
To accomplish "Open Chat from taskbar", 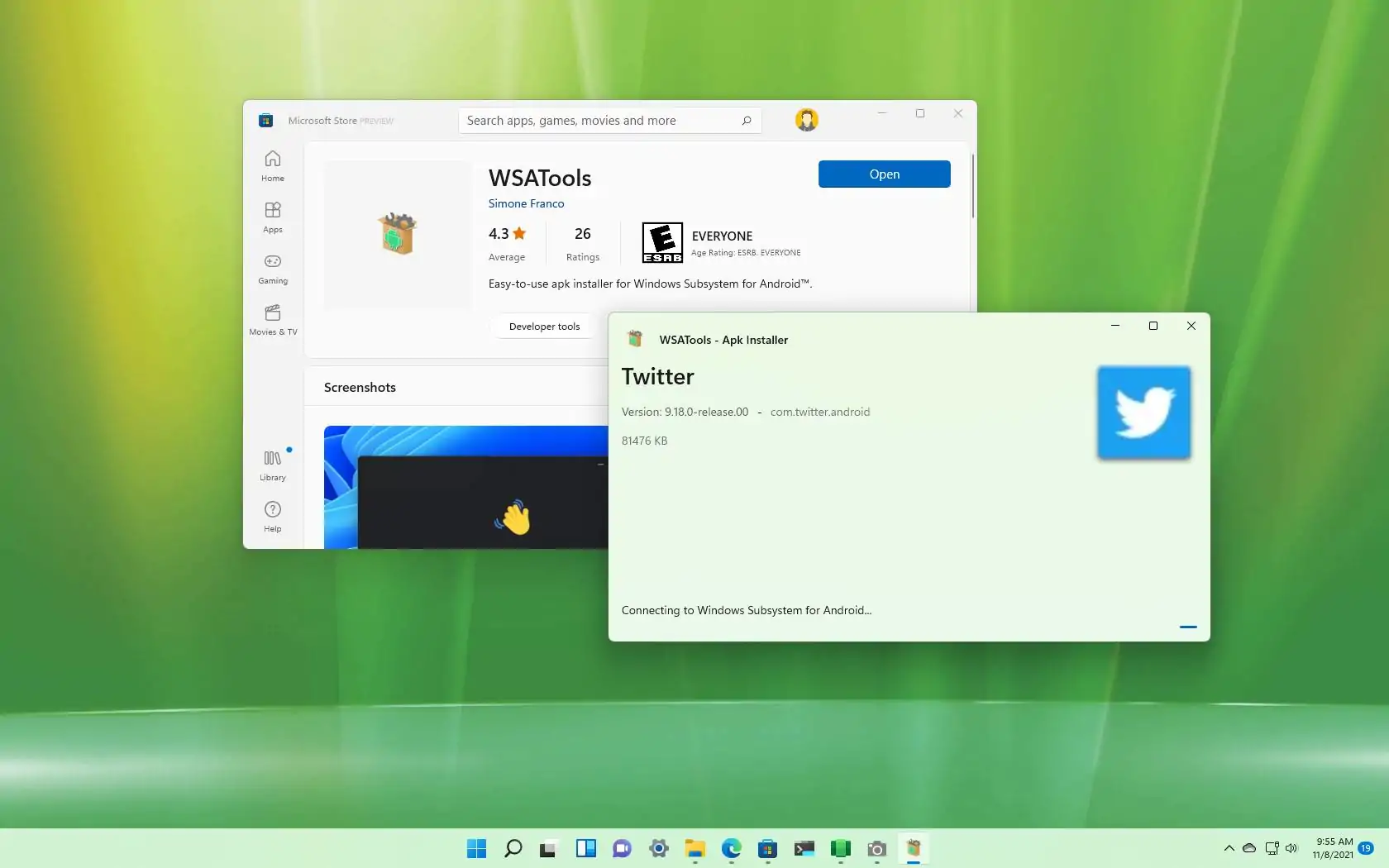I will coord(622,848).
